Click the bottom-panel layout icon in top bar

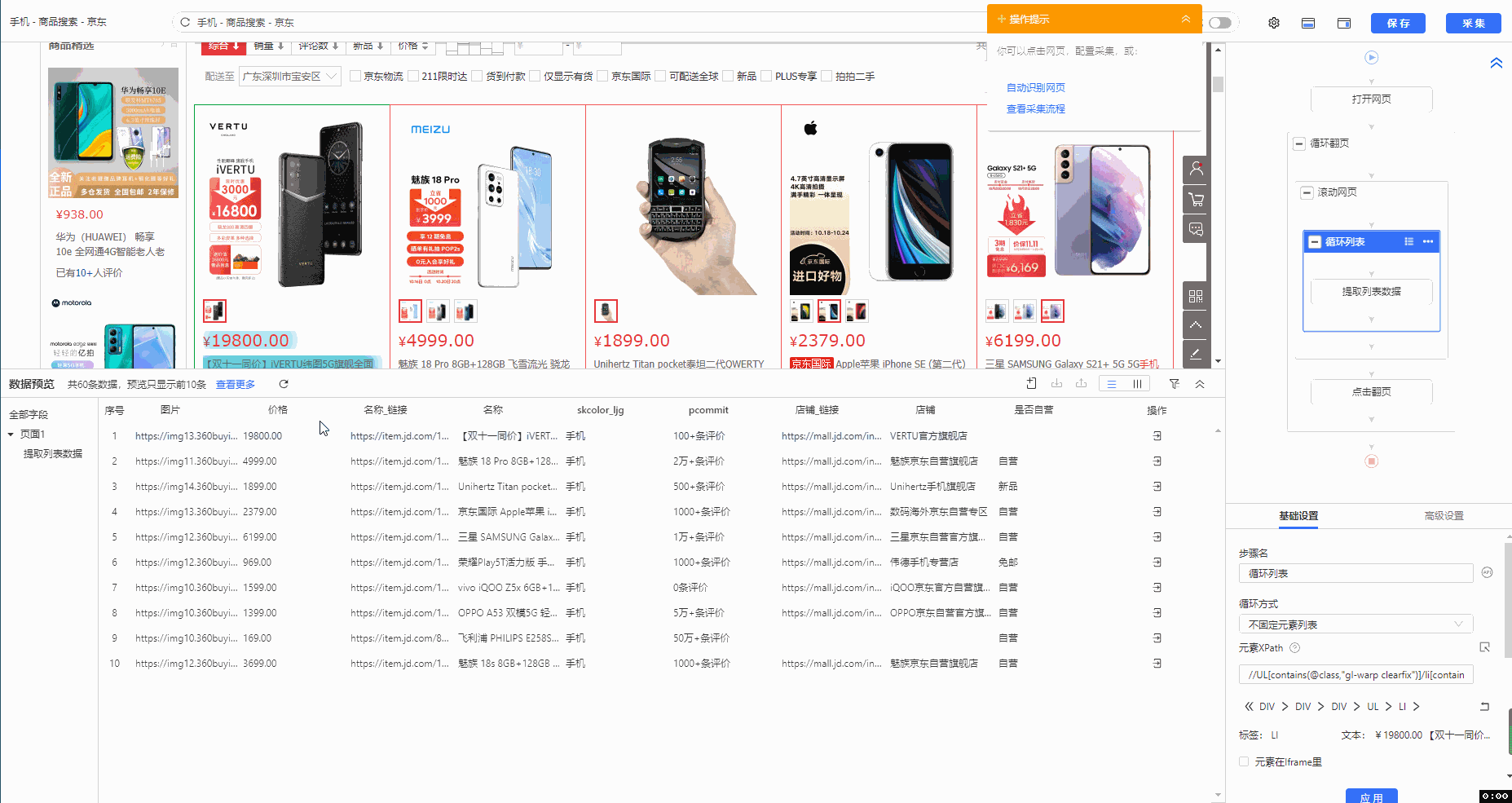click(1308, 23)
